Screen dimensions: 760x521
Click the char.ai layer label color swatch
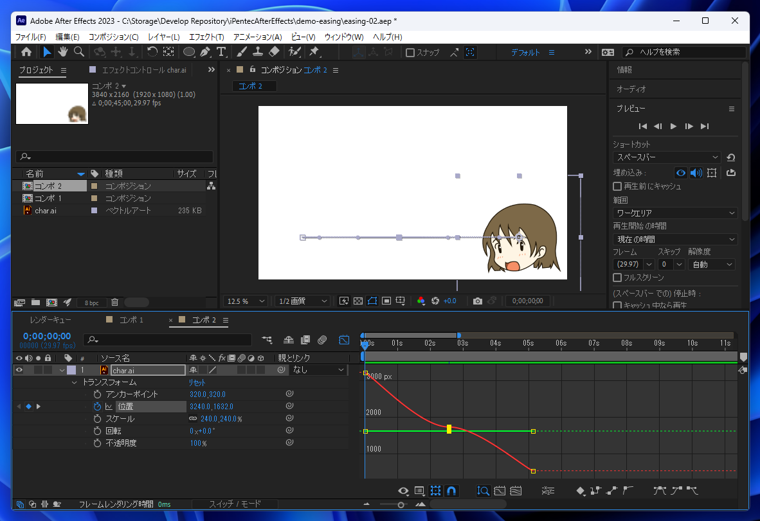tap(71, 370)
